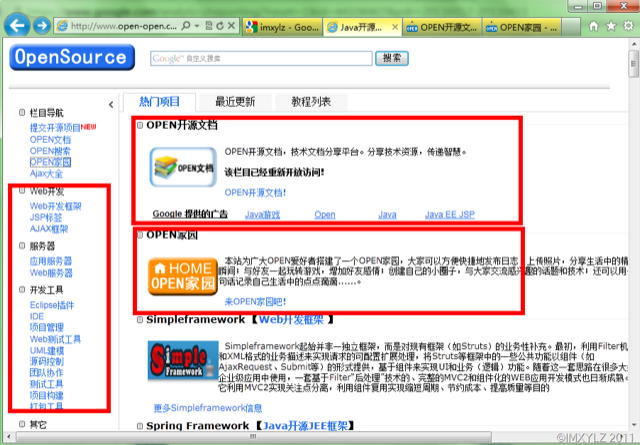Open the Web测试工具 link
Image resolution: width=640 pixels, height=445 pixels.
[55, 339]
